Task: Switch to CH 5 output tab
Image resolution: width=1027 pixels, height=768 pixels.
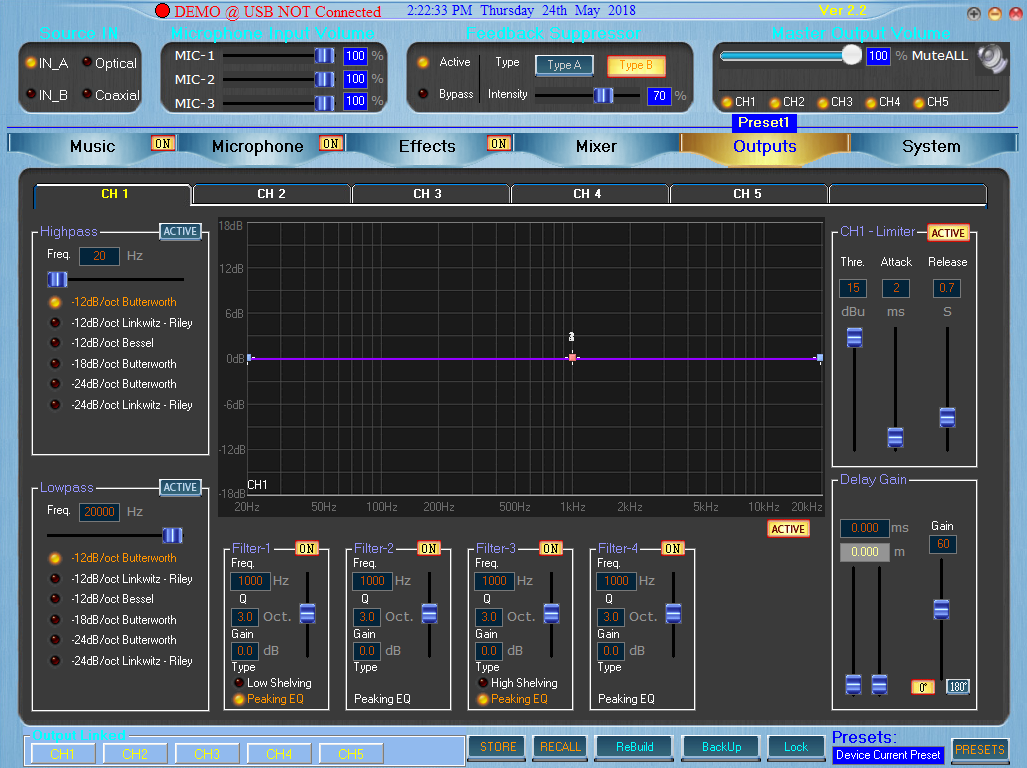Action: (x=747, y=194)
